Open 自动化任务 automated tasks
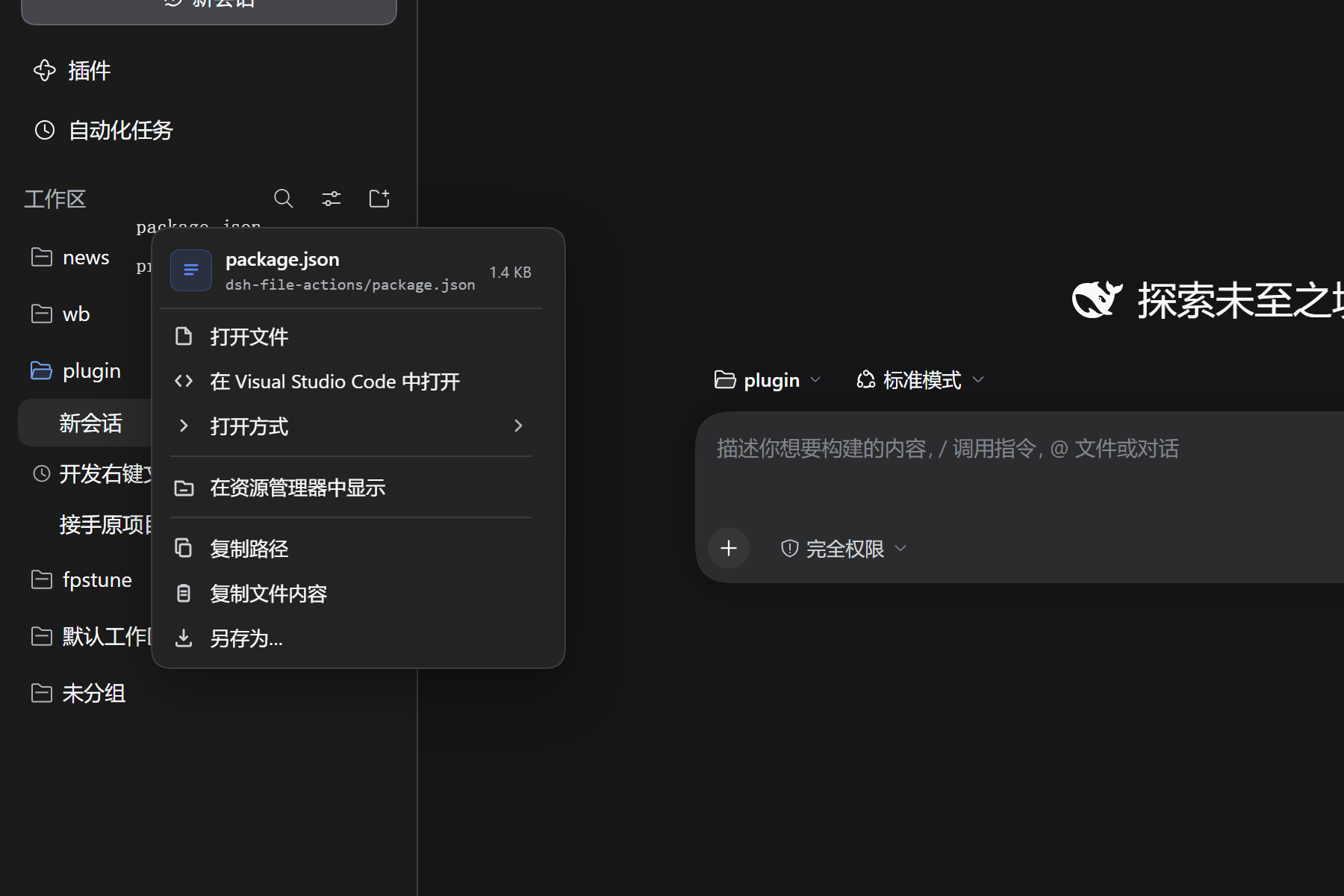 pyautogui.click(x=103, y=131)
